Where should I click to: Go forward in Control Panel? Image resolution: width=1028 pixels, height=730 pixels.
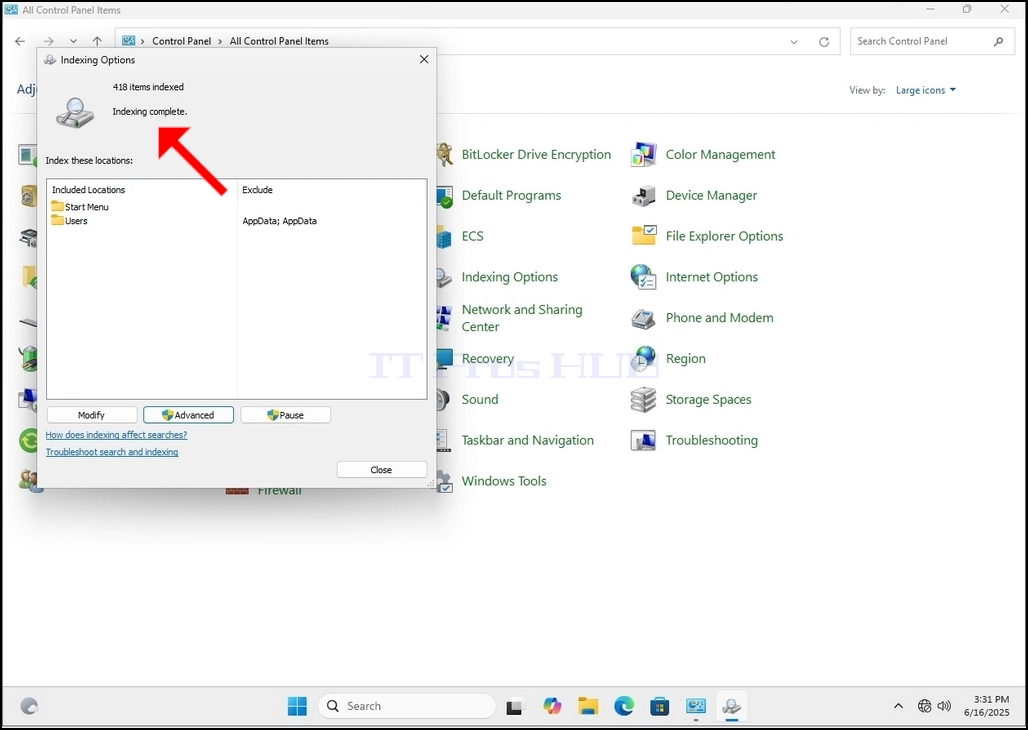click(x=49, y=41)
